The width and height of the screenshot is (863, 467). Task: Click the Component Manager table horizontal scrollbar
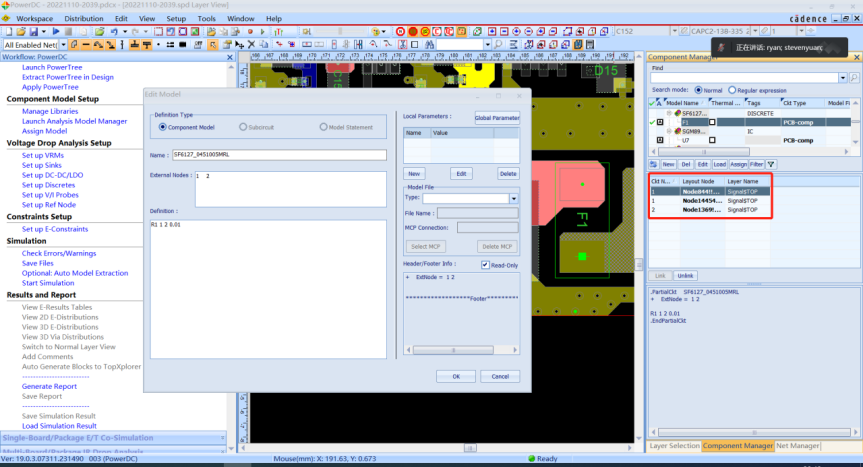tap(703, 151)
